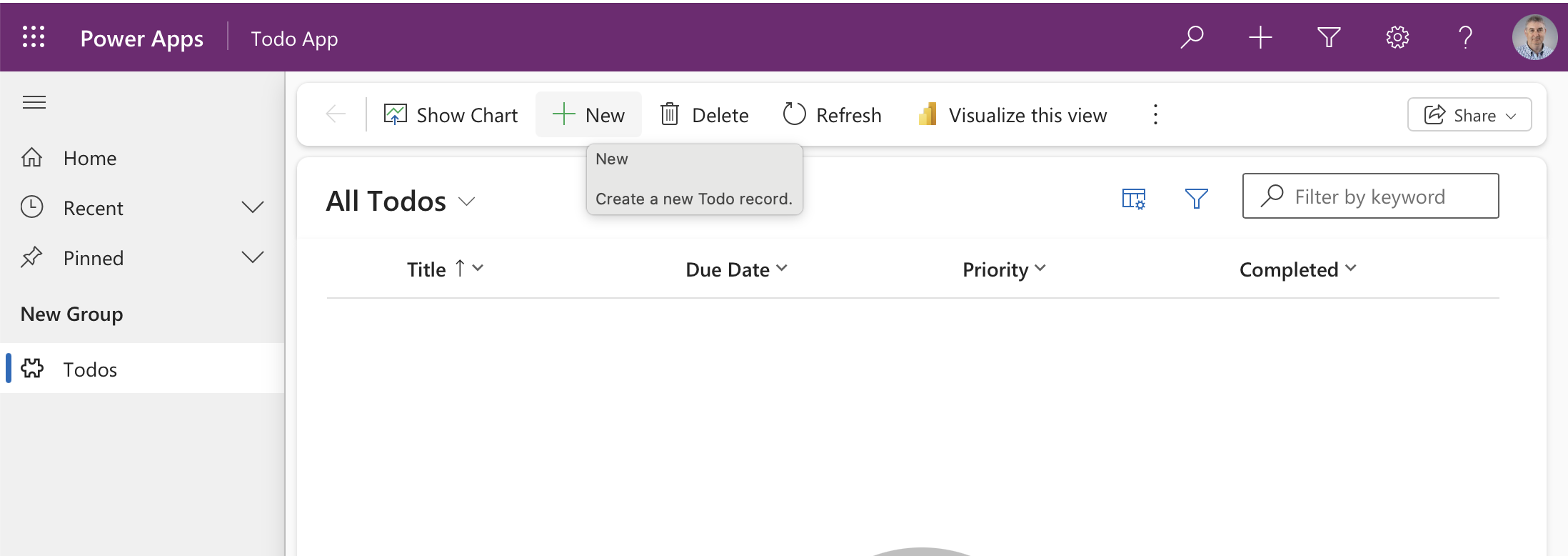Create a new Todo with New button
This screenshot has width=1568, height=556.
click(x=588, y=114)
